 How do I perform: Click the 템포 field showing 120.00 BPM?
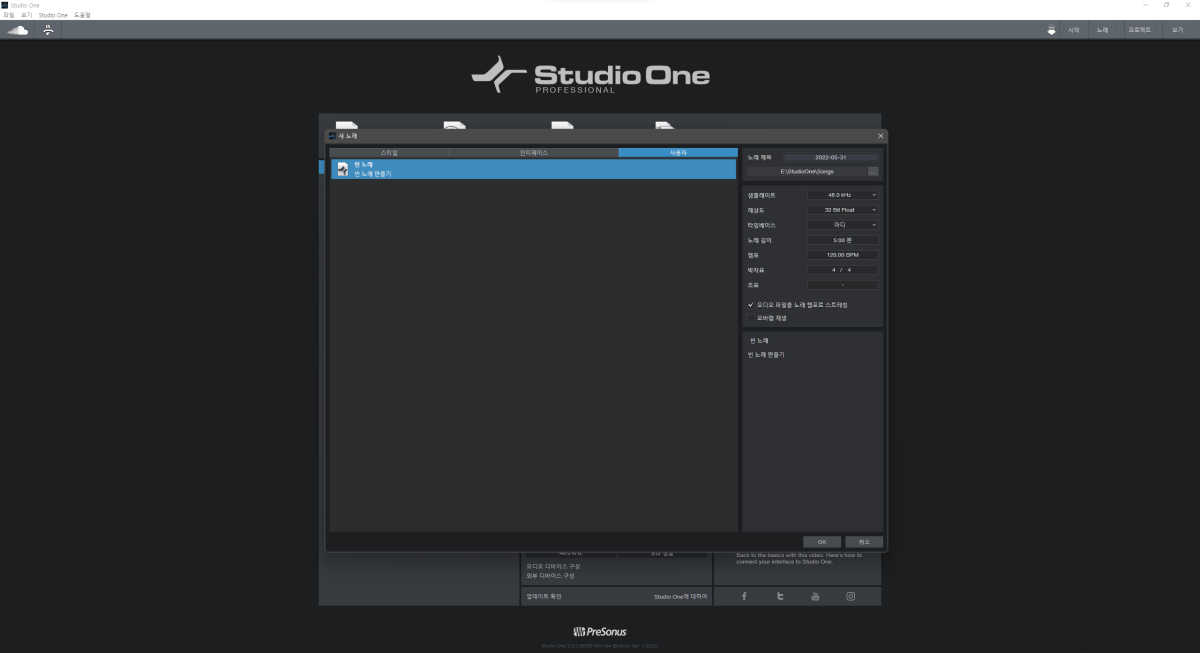point(842,255)
